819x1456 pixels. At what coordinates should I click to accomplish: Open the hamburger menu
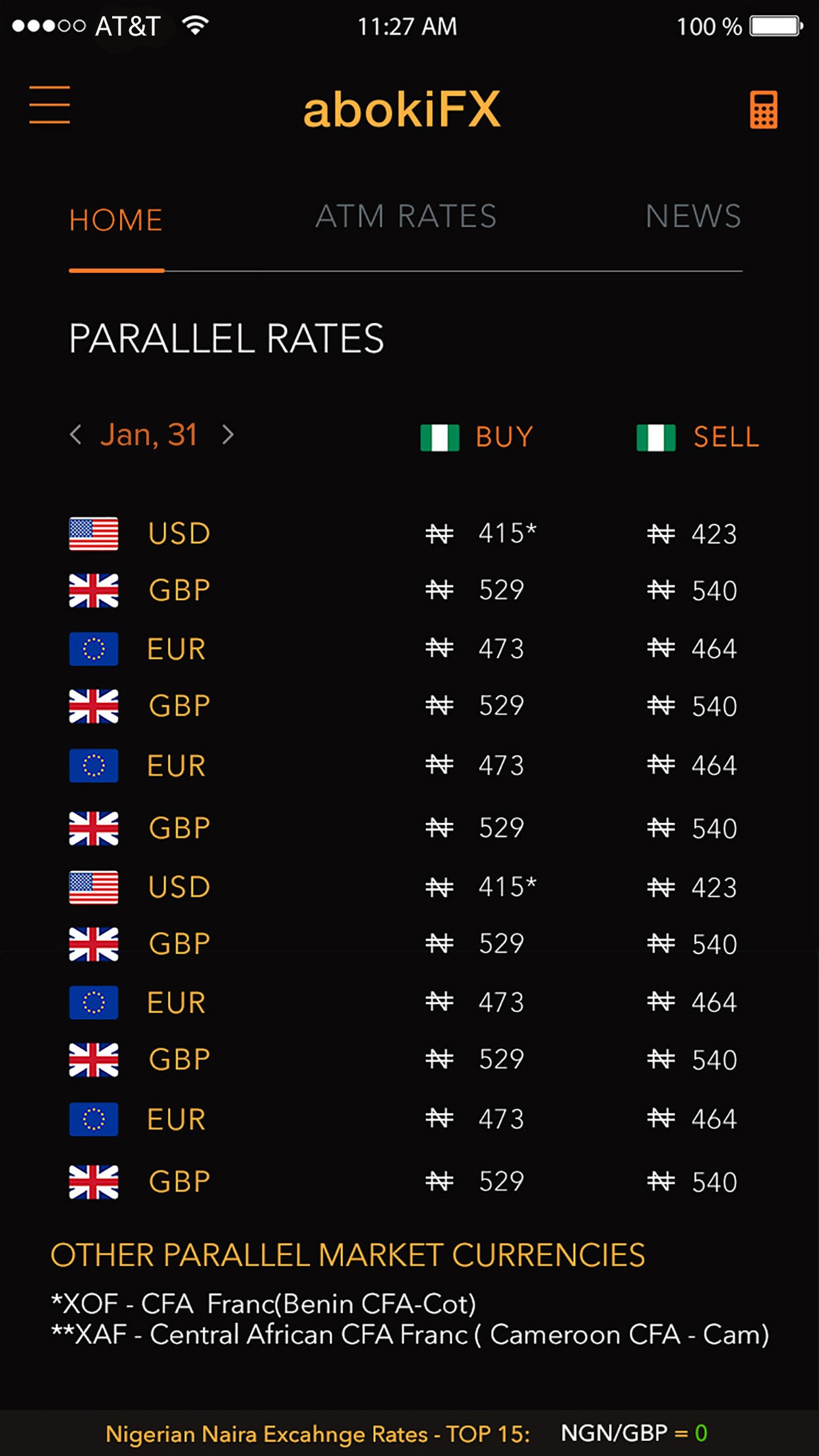[49, 105]
